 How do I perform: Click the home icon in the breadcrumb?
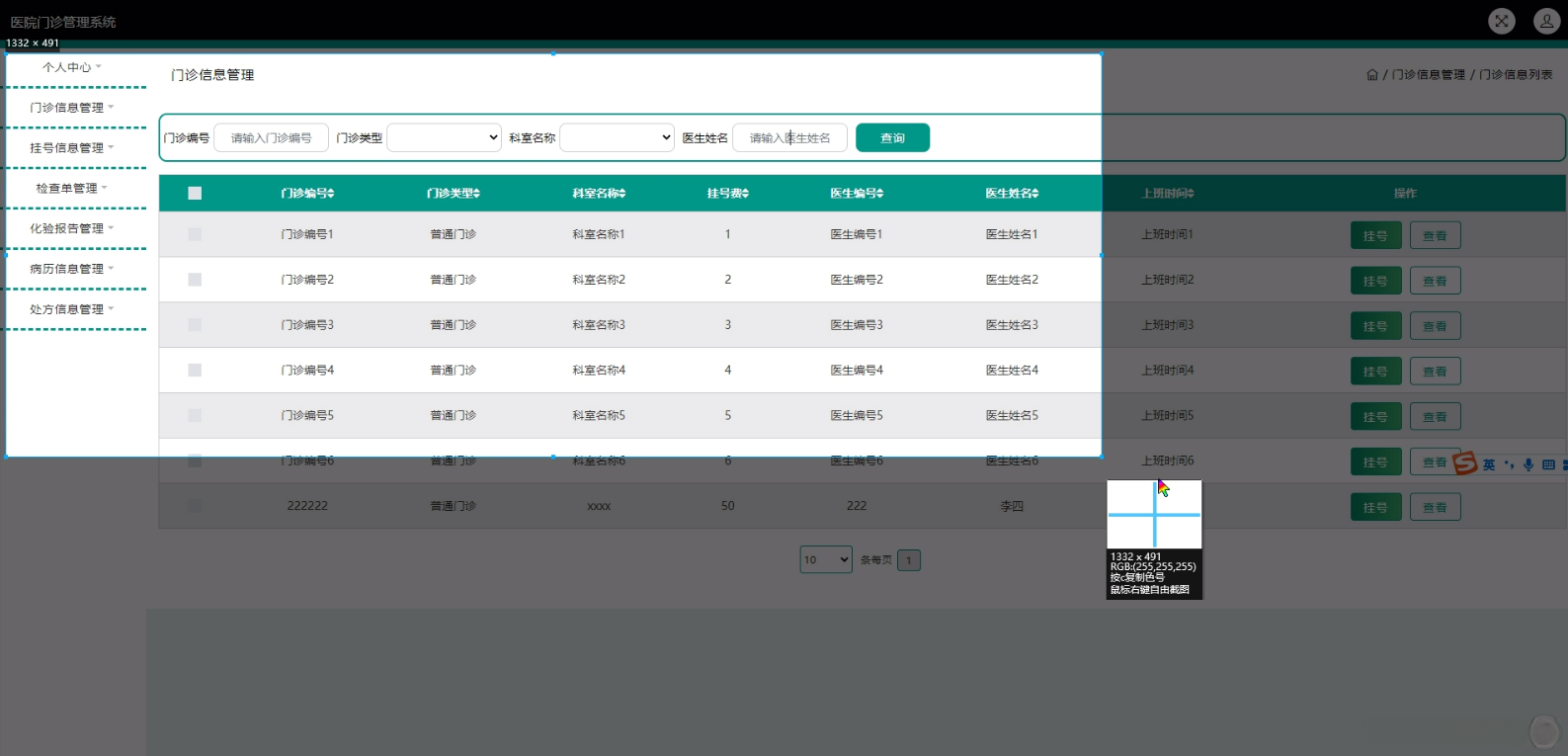(x=1372, y=75)
